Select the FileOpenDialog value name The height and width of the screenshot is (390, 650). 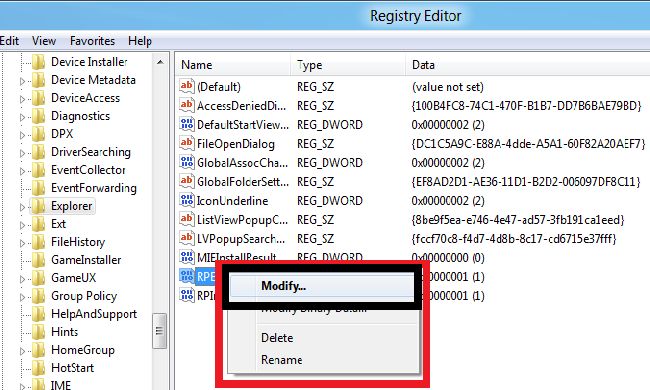(236, 144)
